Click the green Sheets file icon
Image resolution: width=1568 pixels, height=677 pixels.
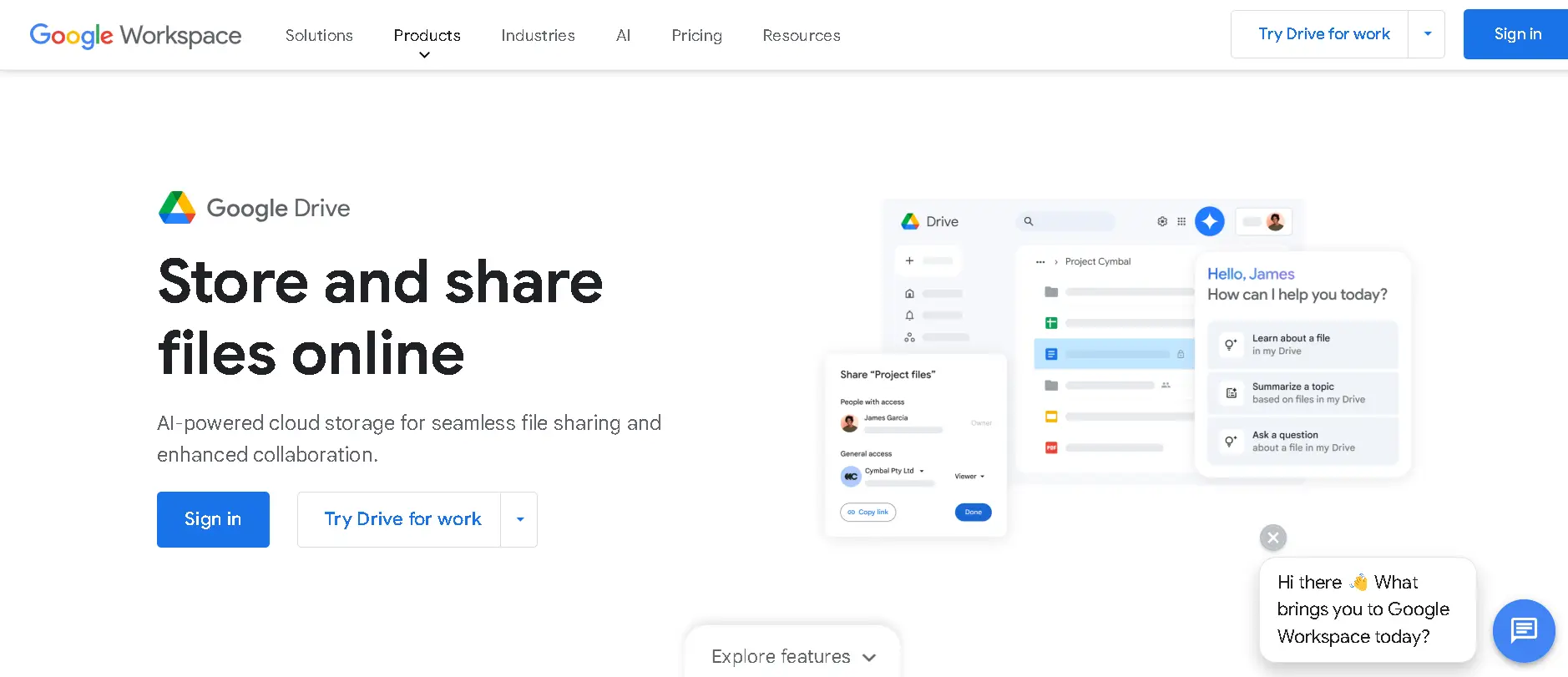click(1051, 323)
